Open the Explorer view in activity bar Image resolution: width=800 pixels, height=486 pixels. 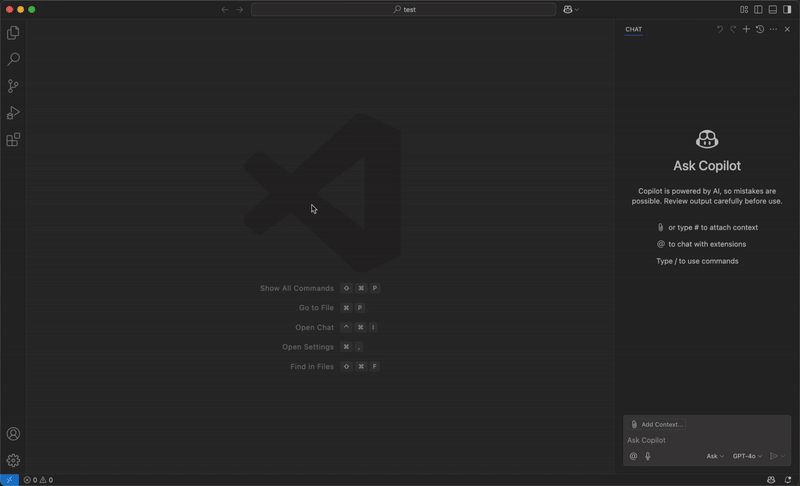tap(13, 33)
